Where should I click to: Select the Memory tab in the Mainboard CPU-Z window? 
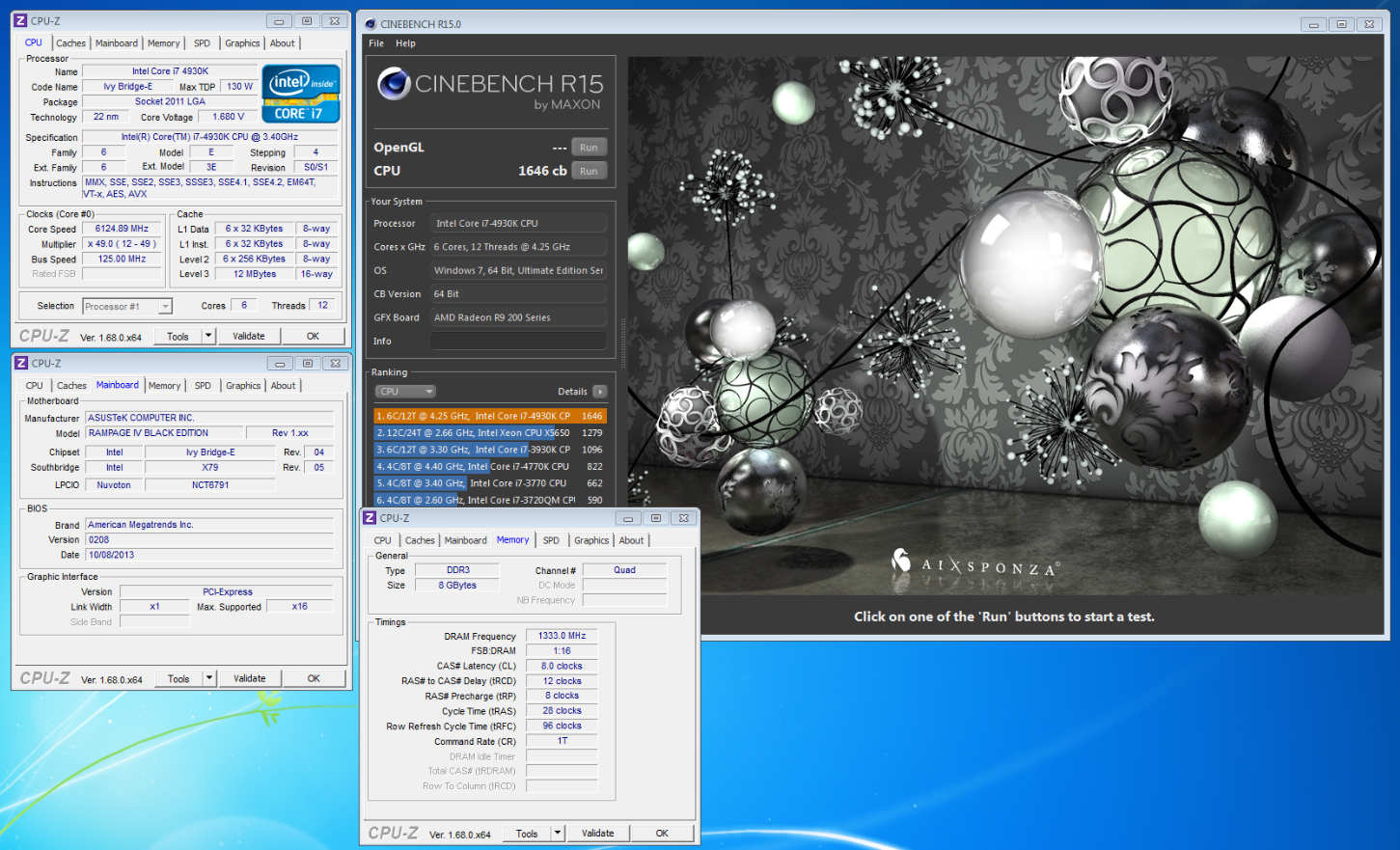[x=165, y=386]
